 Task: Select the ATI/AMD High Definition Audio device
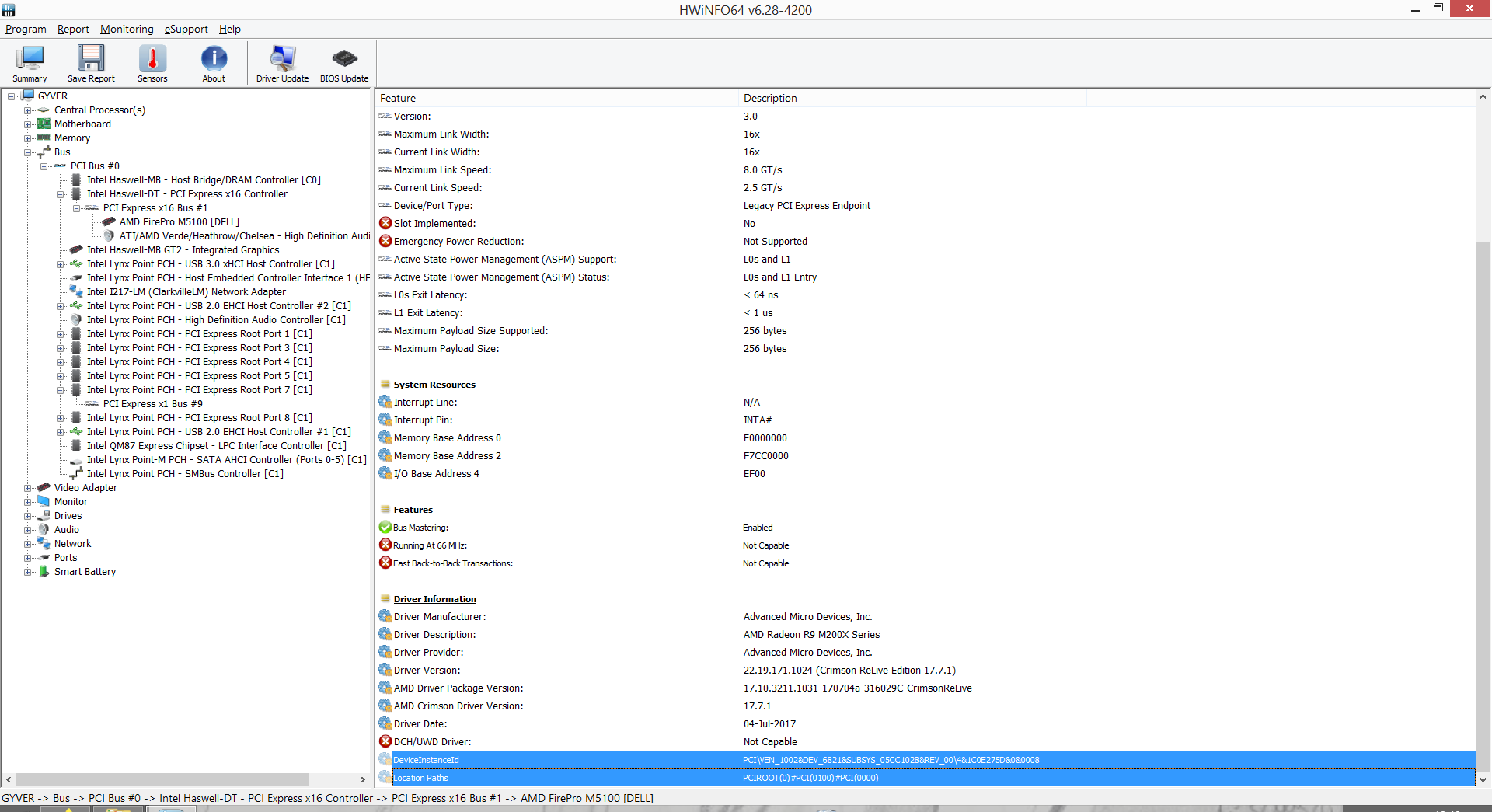point(245,235)
